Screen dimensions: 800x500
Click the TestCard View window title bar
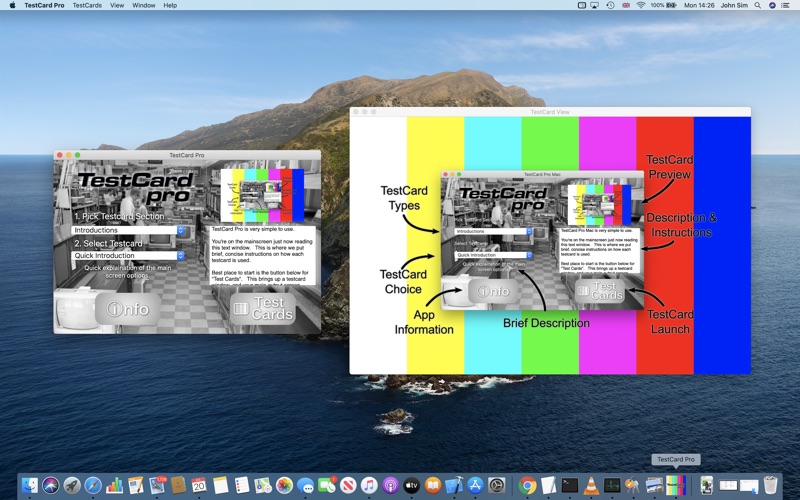550,112
